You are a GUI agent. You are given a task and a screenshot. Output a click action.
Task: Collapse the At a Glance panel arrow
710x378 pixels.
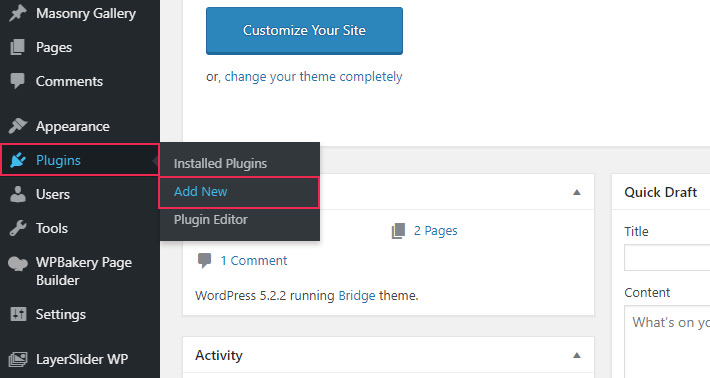(577, 192)
